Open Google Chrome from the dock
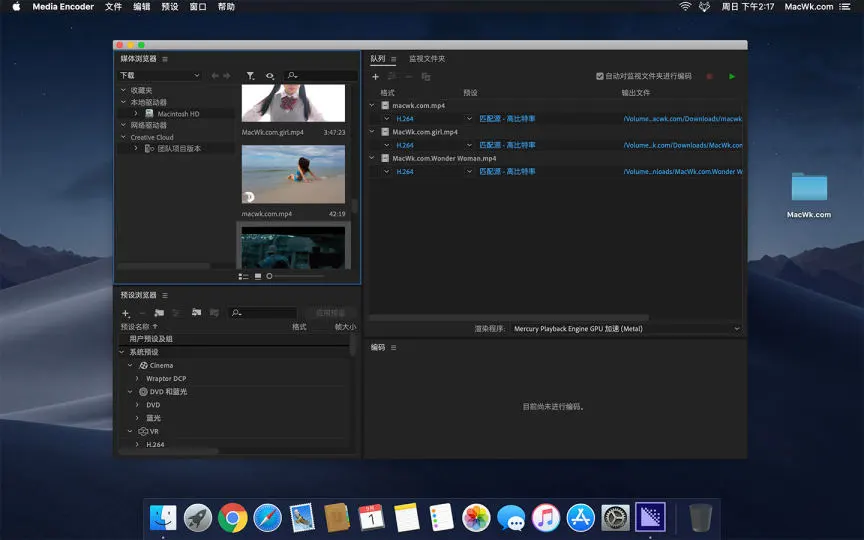 [x=233, y=518]
